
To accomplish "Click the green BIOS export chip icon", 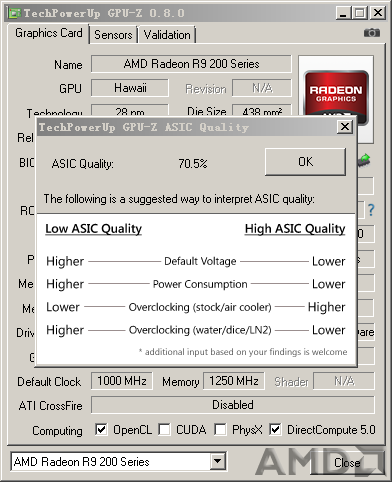I will [x=364, y=160].
